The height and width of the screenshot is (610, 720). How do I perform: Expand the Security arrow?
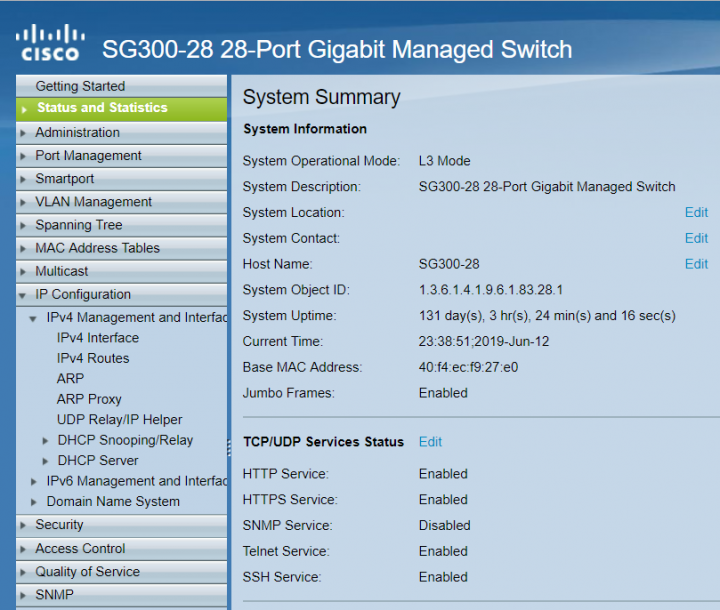23,525
